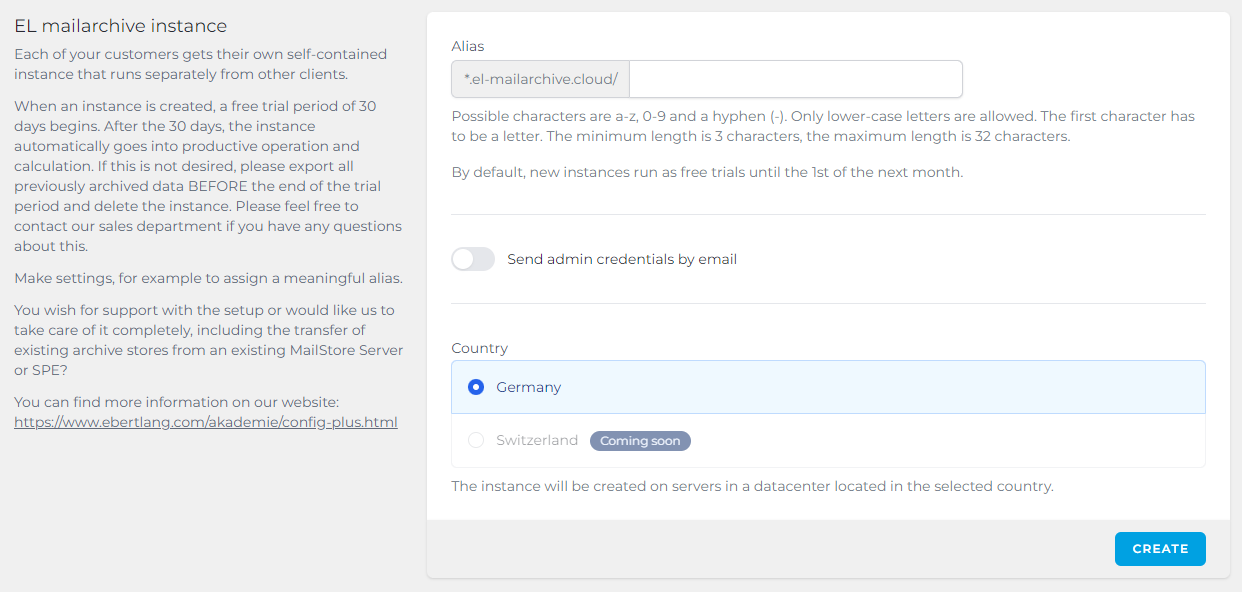The height and width of the screenshot is (592, 1242).
Task: Click the Alias text input field
Action: [795, 79]
